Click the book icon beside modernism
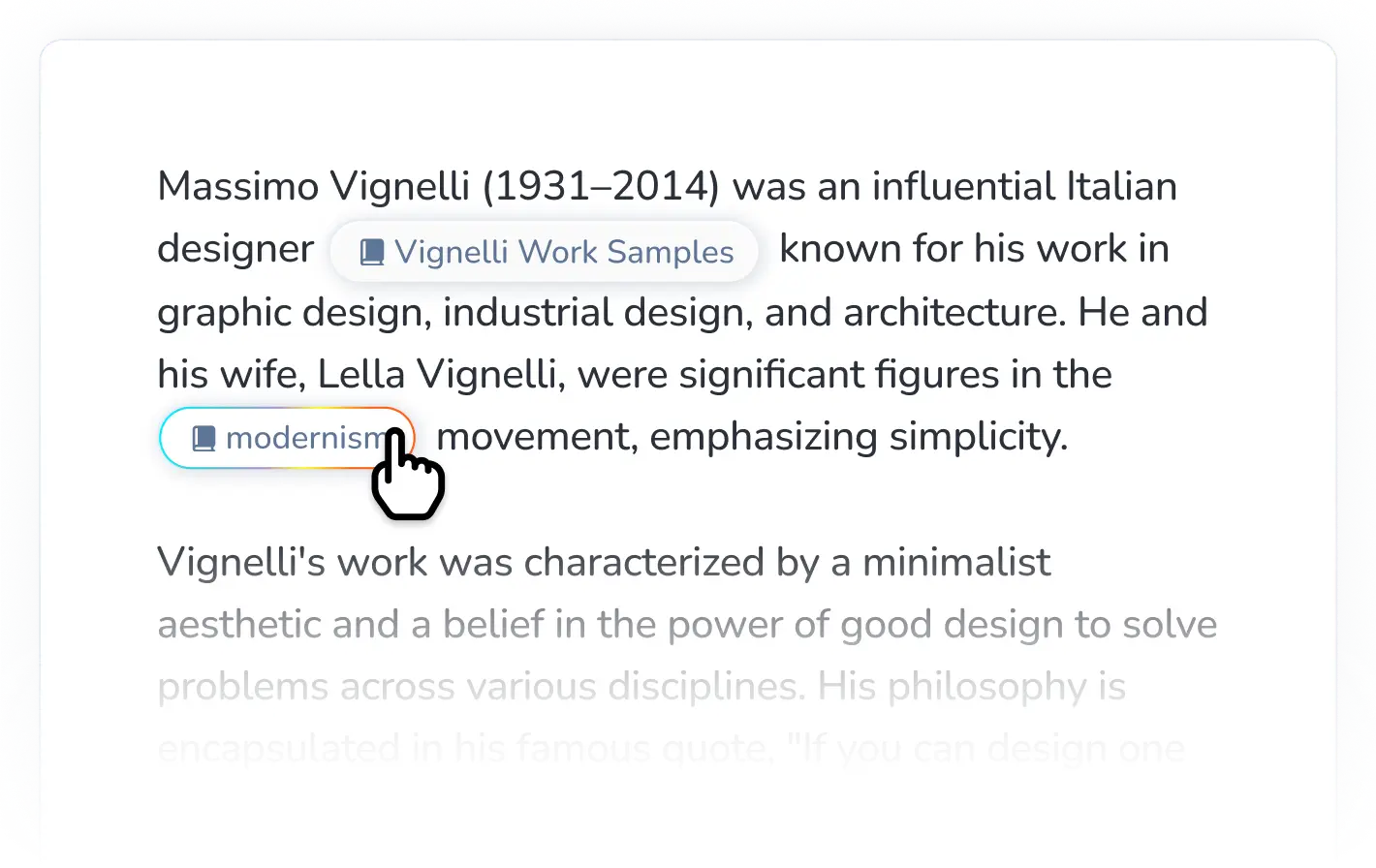The width and height of the screenshot is (1376, 868). (203, 439)
